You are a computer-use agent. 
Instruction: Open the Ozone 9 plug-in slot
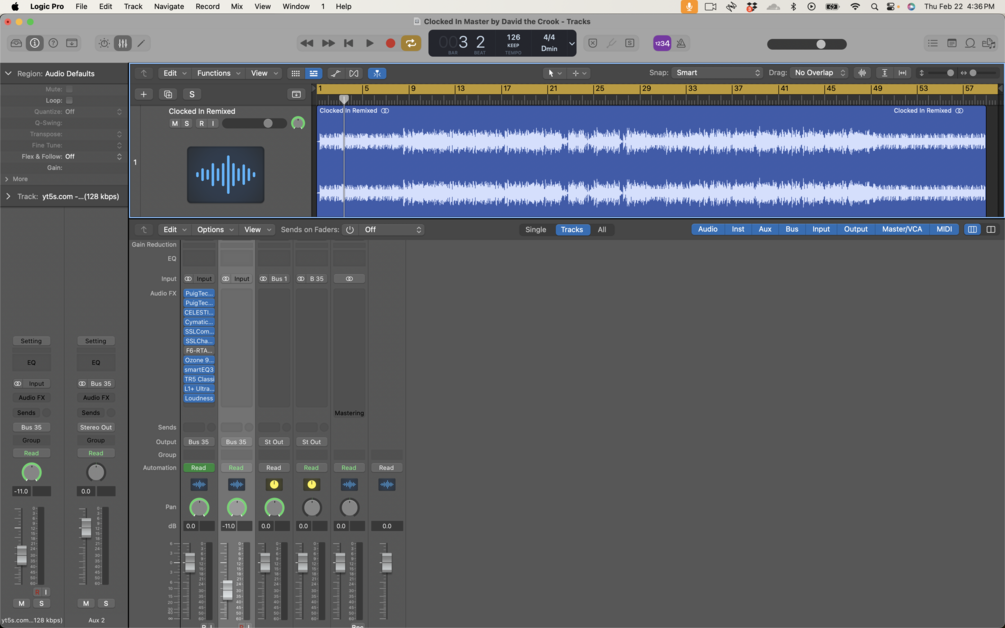(199, 360)
